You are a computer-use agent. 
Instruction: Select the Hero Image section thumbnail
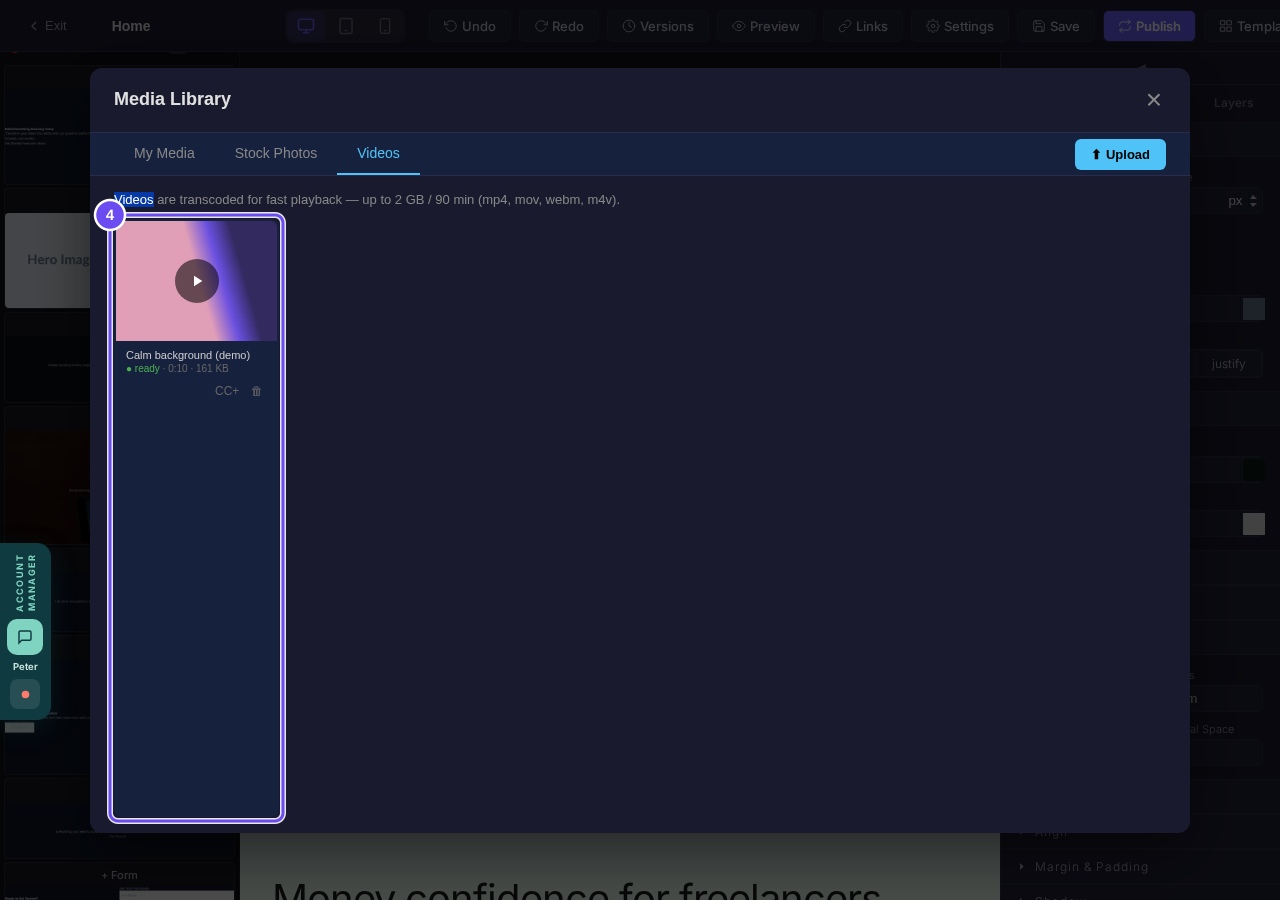tap(48, 260)
